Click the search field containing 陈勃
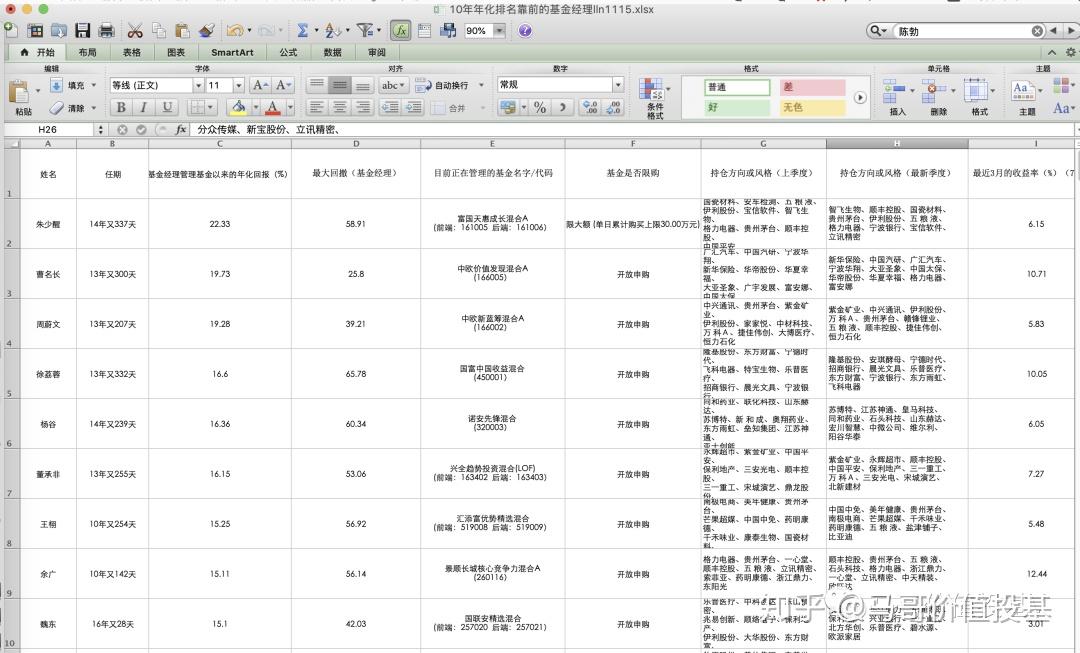 (x=964, y=31)
